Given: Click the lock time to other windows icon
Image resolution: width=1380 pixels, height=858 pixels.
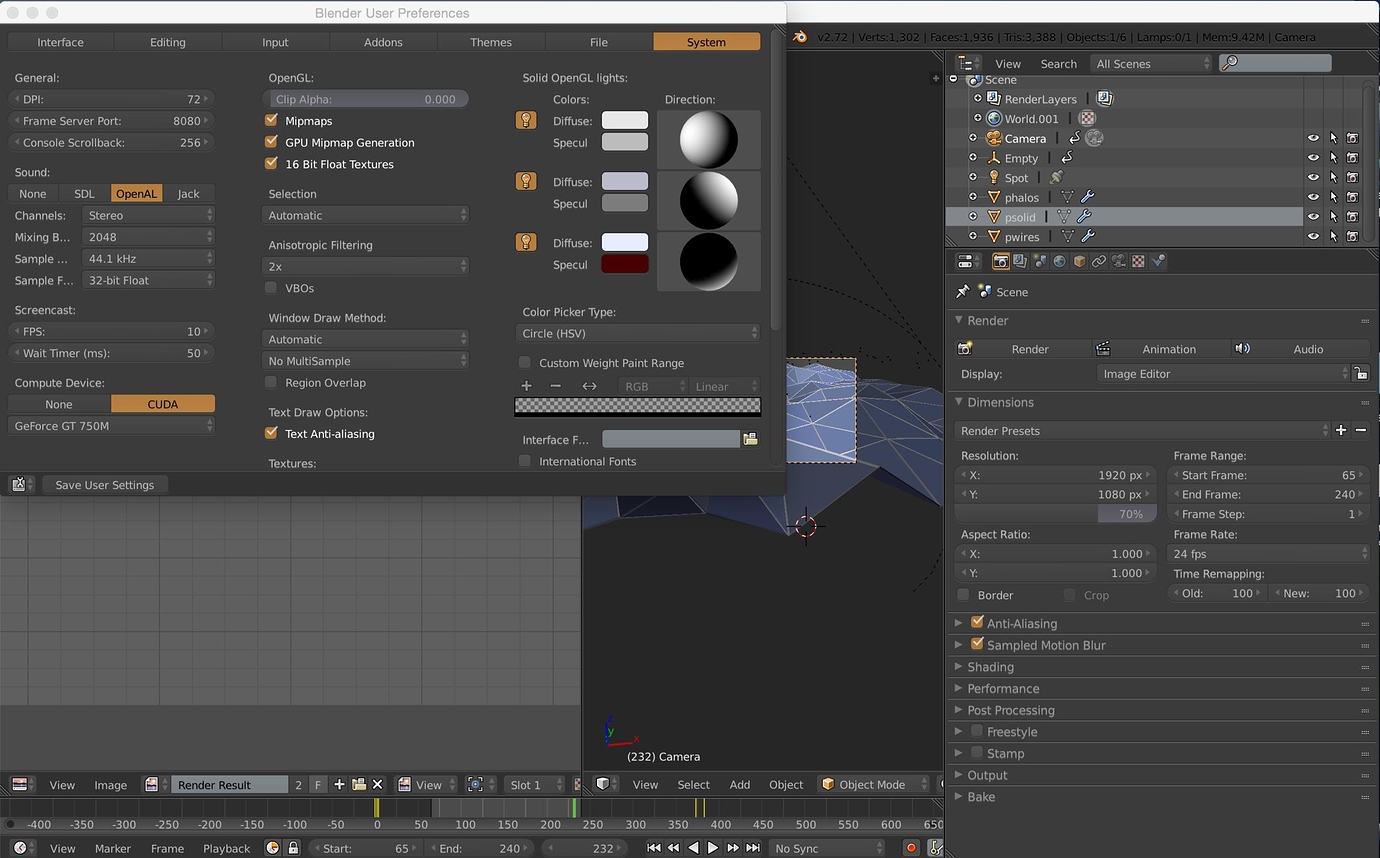Looking at the screenshot, I should [x=293, y=848].
